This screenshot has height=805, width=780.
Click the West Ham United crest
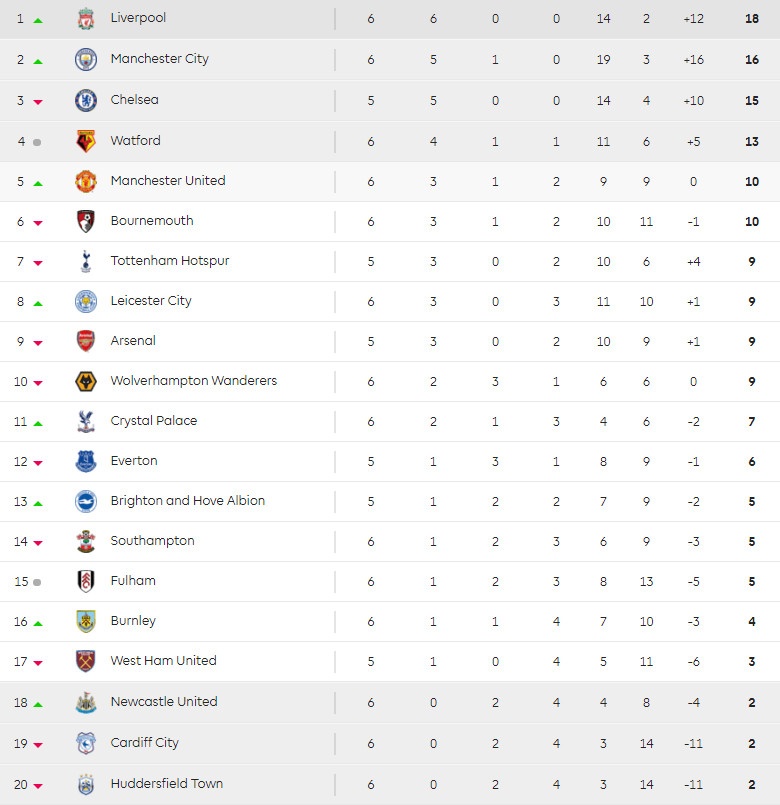86,661
